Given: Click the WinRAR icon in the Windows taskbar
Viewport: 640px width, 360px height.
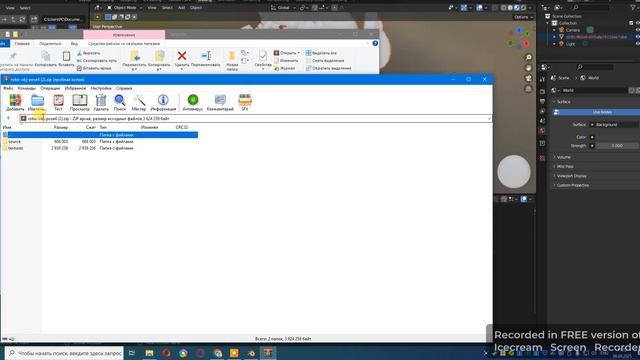Looking at the screenshot, I should [268, 353].
